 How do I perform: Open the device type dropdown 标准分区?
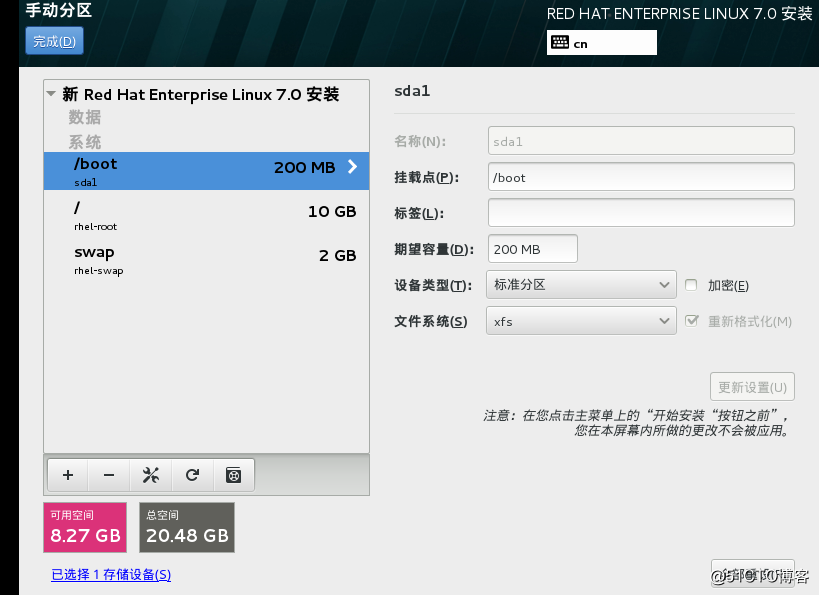[581, 285]
